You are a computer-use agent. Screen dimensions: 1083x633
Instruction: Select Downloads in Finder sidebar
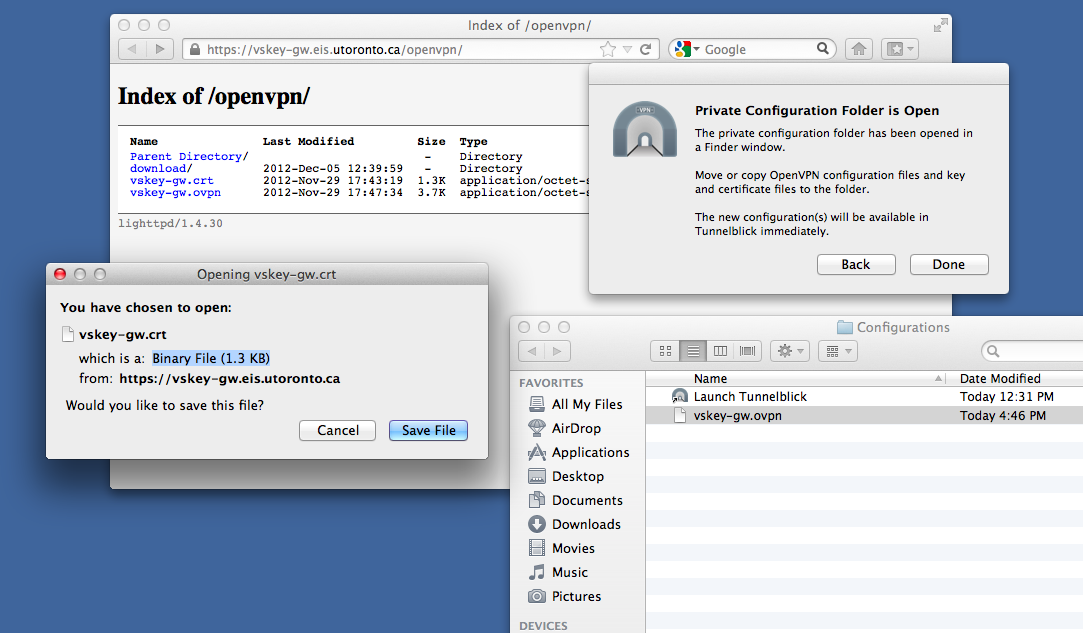[574, 525]
